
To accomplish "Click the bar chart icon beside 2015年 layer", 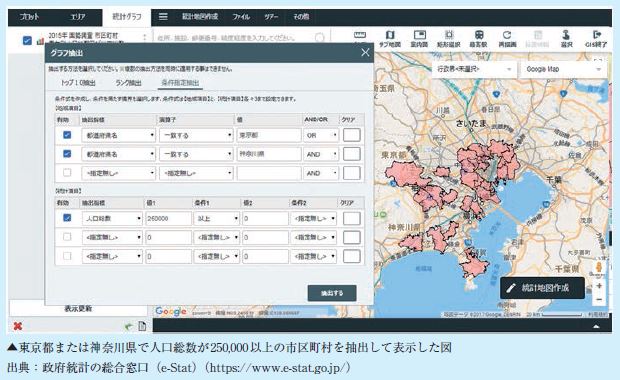I will (x=40, y=40).
